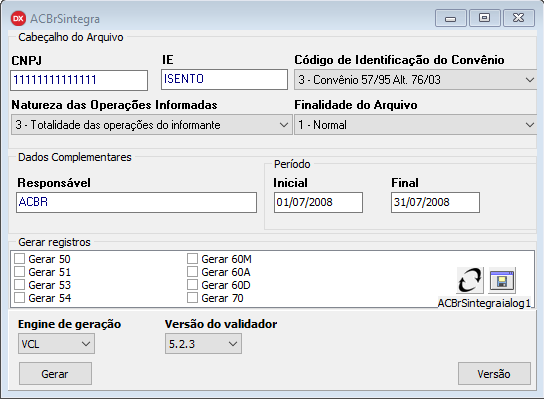Minimize the ACBrSintegra window
544x399 pixels.
[x=451, y=18]
